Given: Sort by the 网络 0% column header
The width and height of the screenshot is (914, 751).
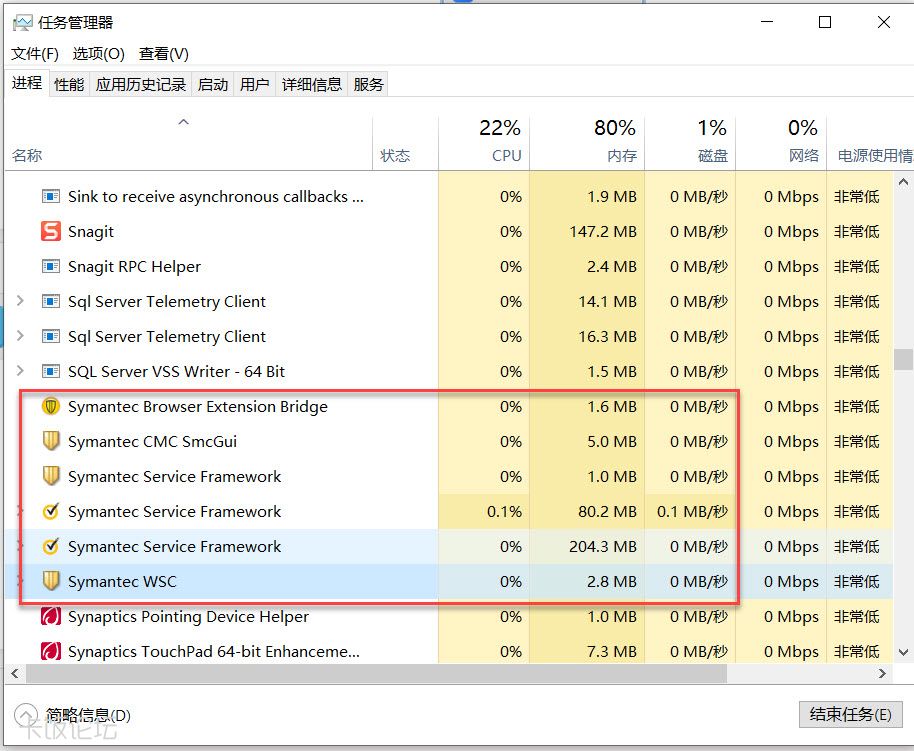Looking at the screenshot, I should pyautogui.click(x=781, y=143).
